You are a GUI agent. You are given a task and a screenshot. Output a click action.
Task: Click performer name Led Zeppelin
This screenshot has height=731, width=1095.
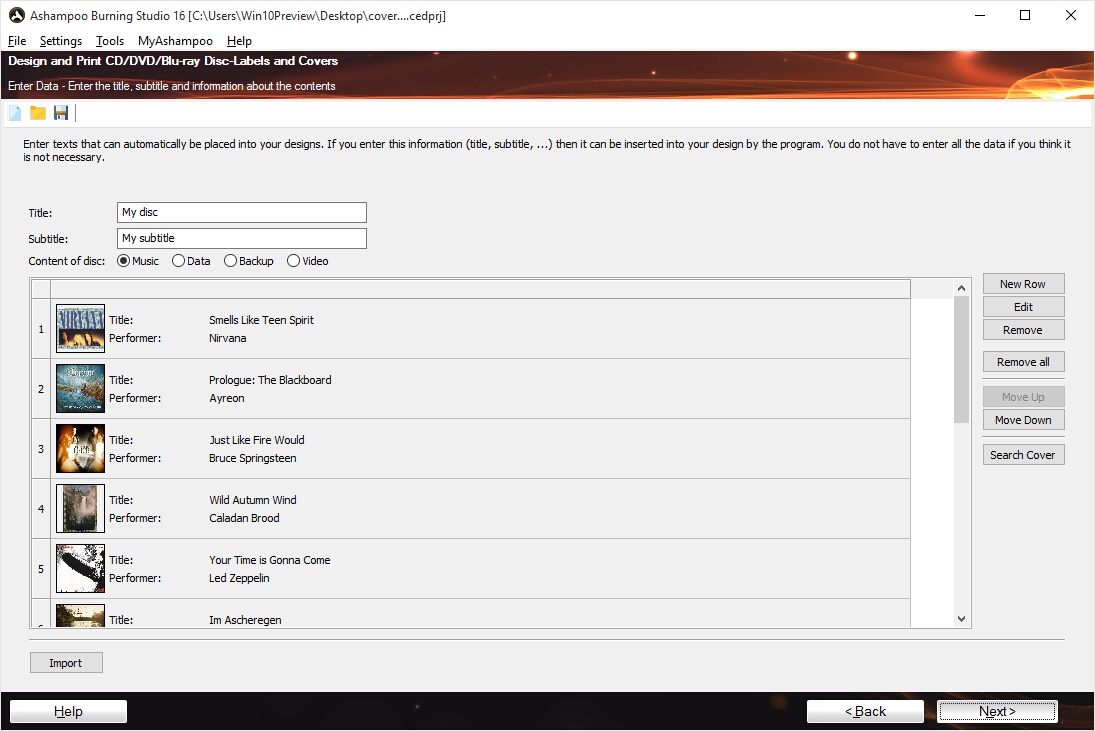coord(239,578)
